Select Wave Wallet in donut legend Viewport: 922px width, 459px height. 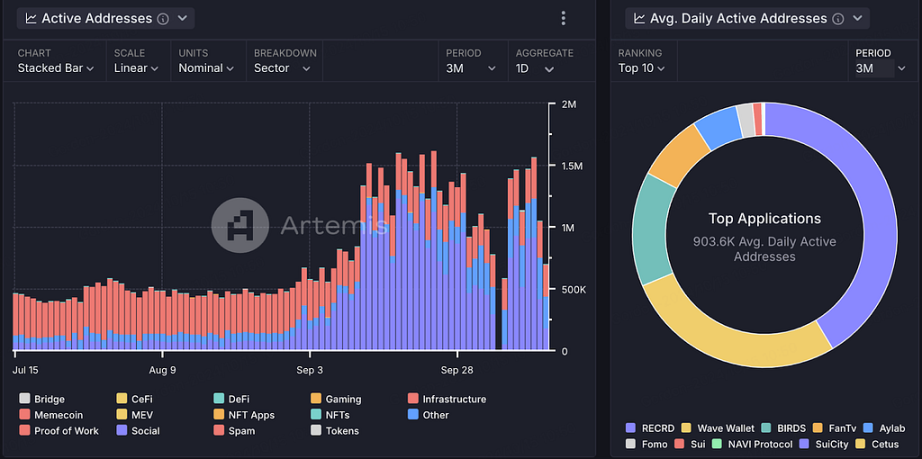[718, 428]
